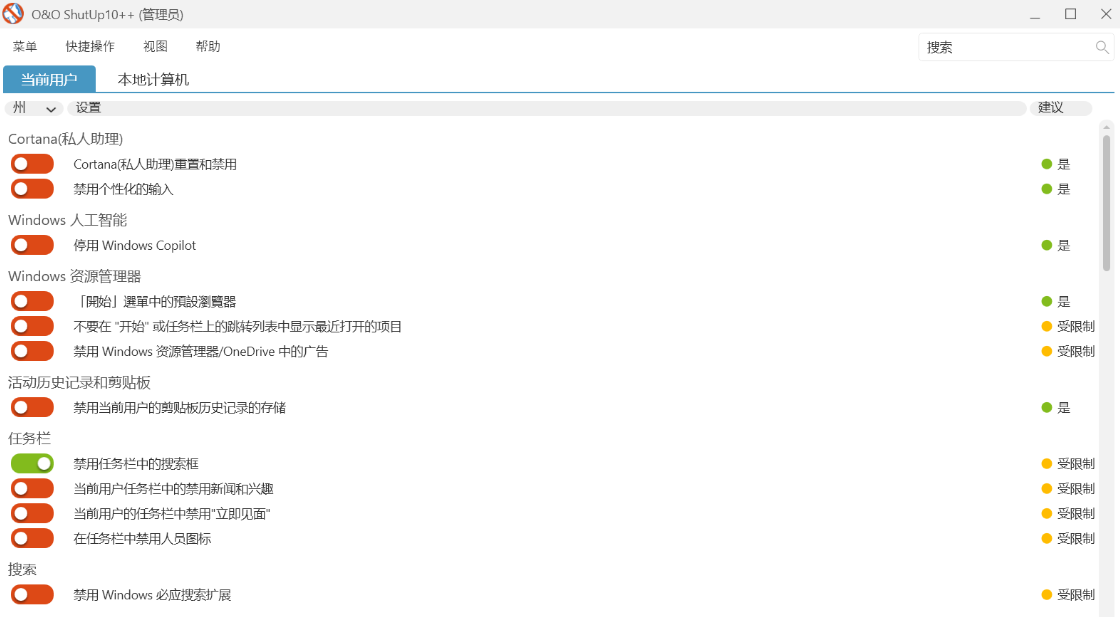The image size is (1120, 617).
Task: Click the vertical scrollbar thumb
Action: pyautogui.click(x=1106, y=200)
